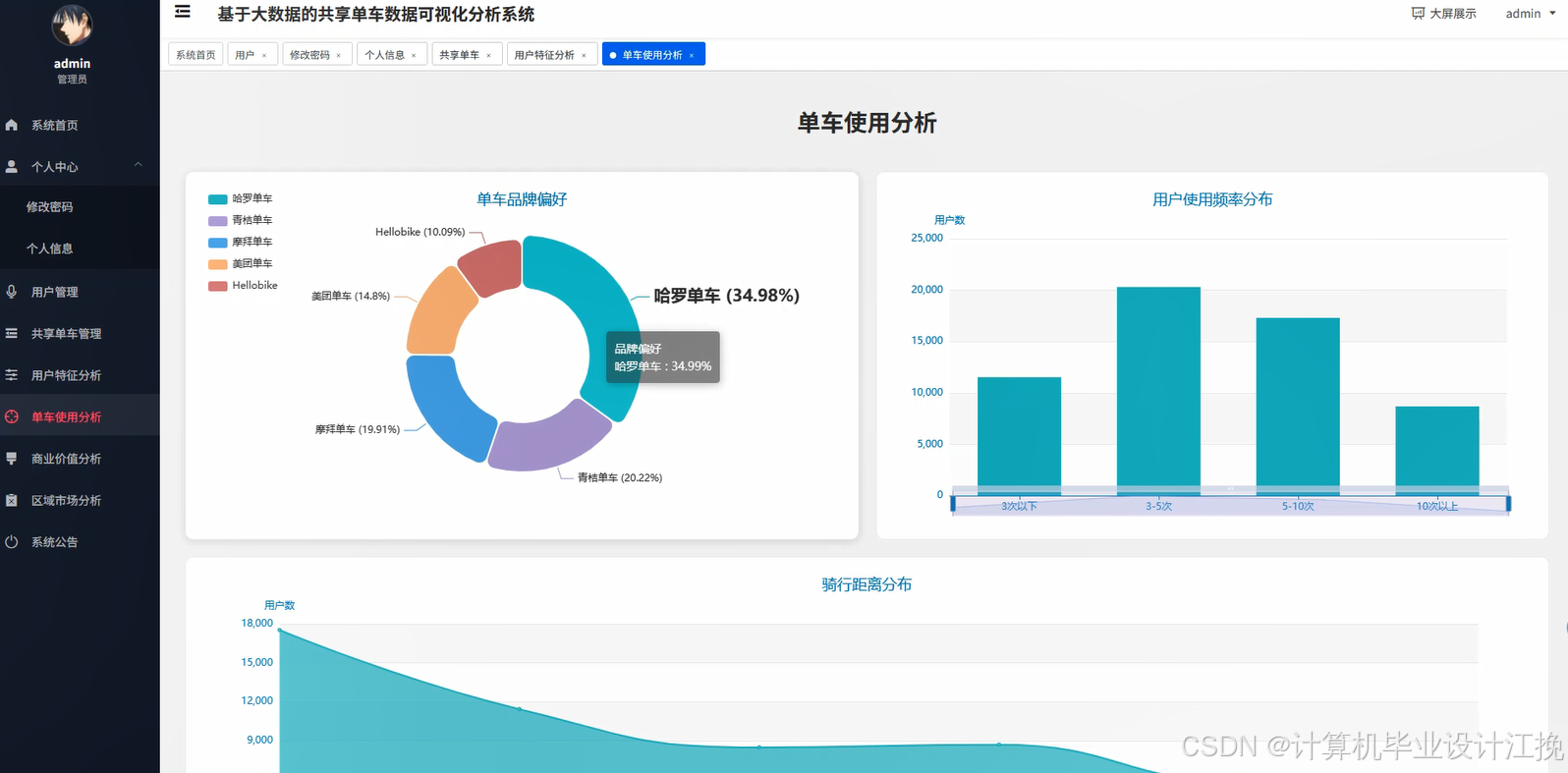Close the 个人信息 tab
This screenshot has height=773, width=1568.
point(414,56)
